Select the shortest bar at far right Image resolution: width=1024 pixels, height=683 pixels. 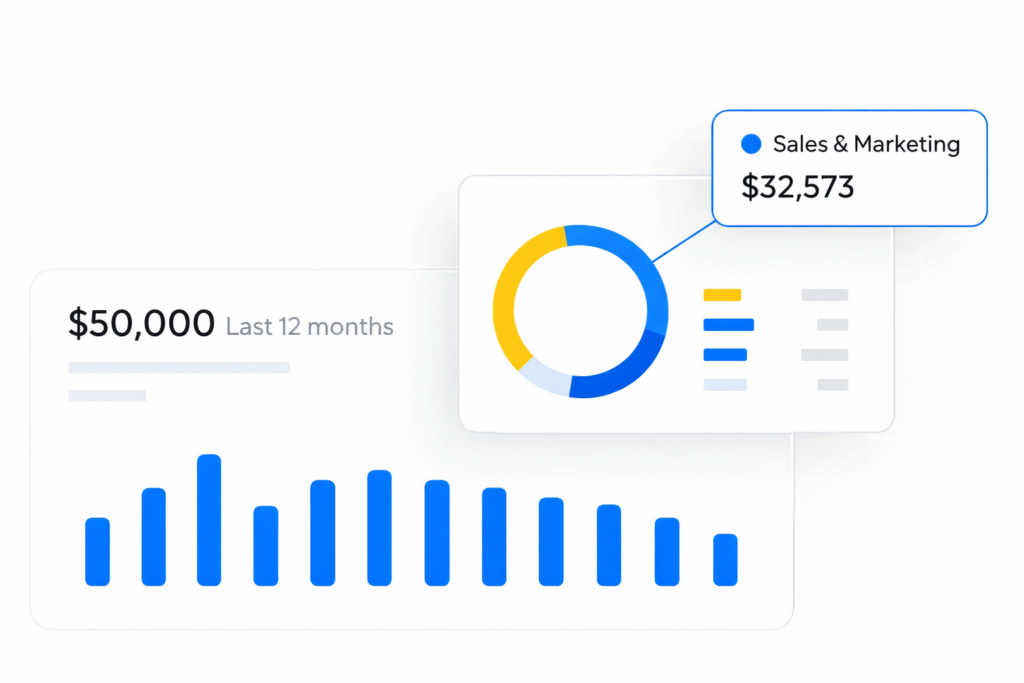point(725,559)
